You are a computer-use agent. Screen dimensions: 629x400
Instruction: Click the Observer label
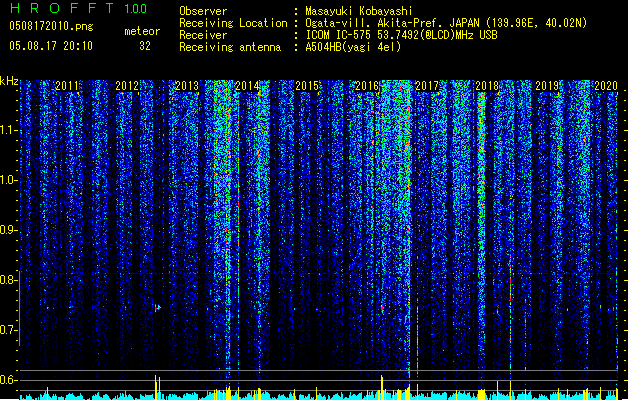(203, 11)
